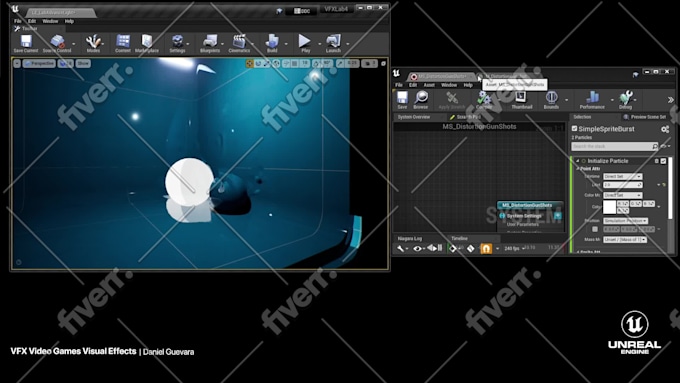Switch to the Preview Scene Settings tab

(644, 117)
